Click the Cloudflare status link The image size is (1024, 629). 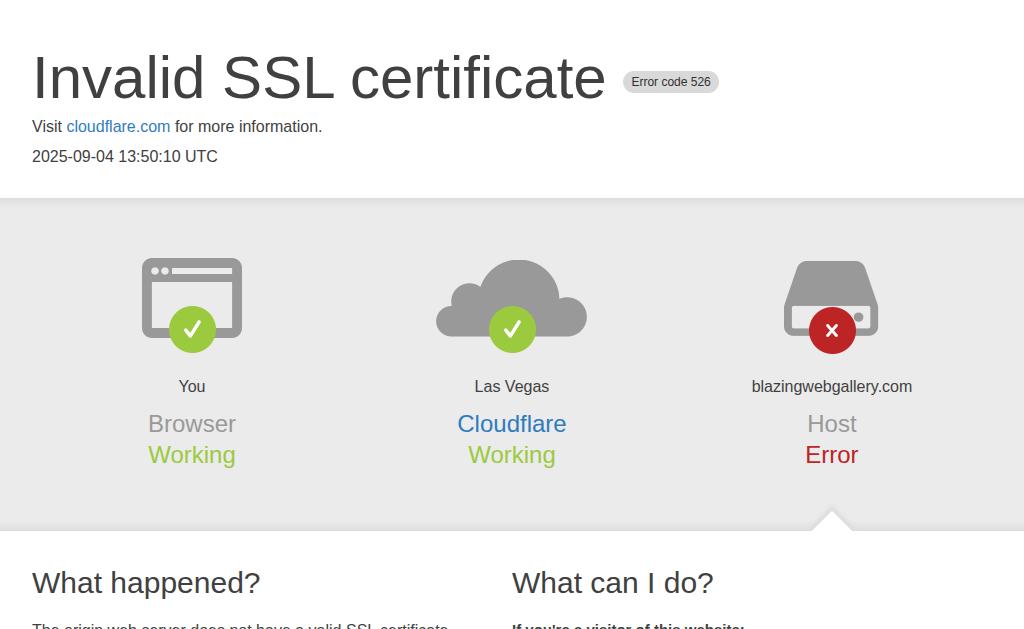(x=511, y=424)
